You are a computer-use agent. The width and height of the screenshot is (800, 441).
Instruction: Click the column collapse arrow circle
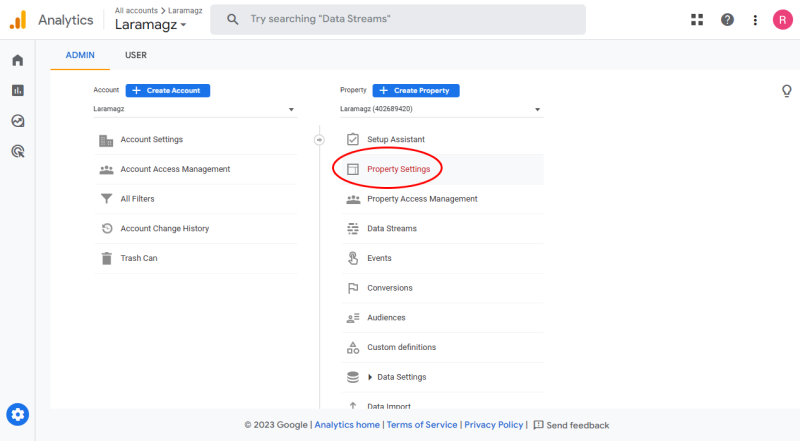click(x=319, y=139)
